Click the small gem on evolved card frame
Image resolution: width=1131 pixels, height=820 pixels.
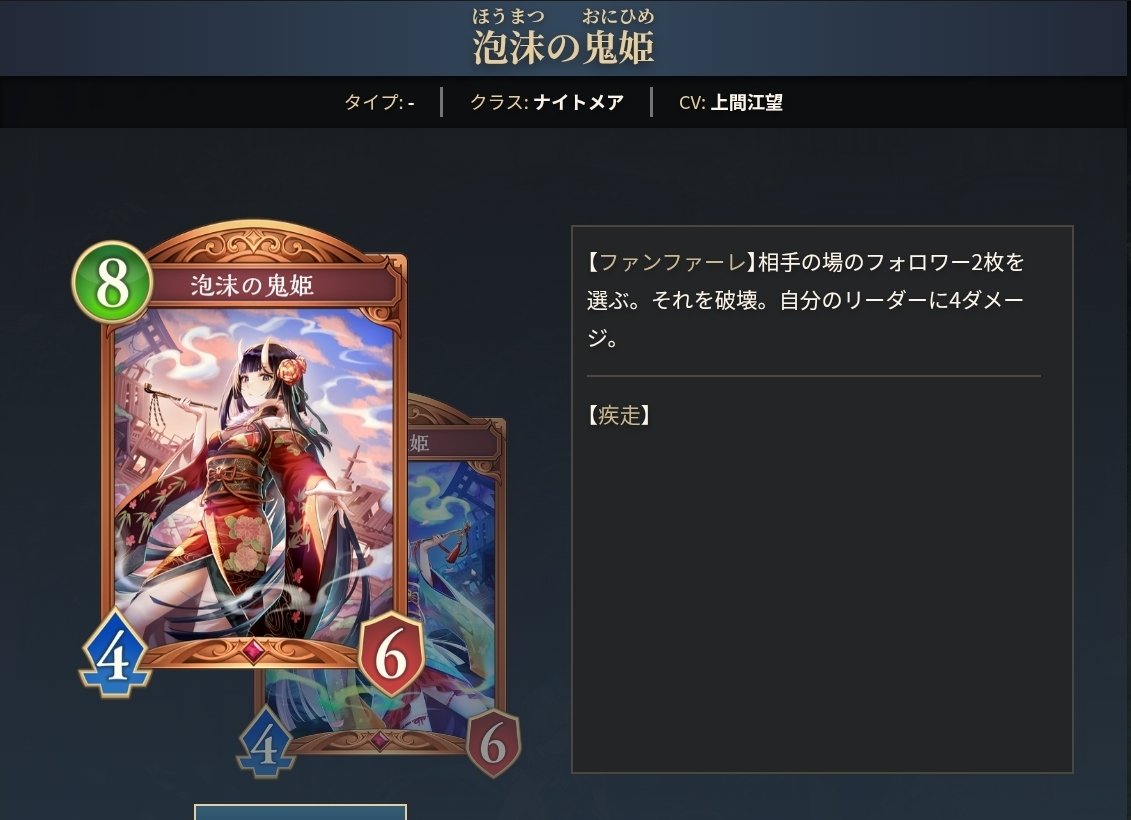[x=379, y=740]
